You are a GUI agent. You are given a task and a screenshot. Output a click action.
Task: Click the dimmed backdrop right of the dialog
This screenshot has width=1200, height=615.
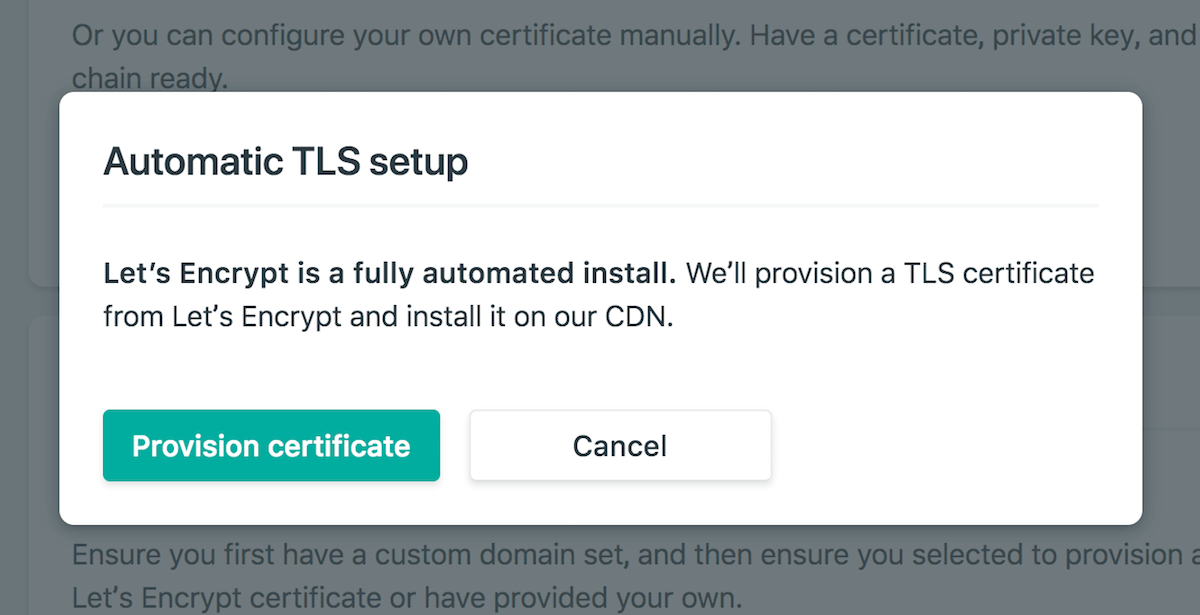1171,300
